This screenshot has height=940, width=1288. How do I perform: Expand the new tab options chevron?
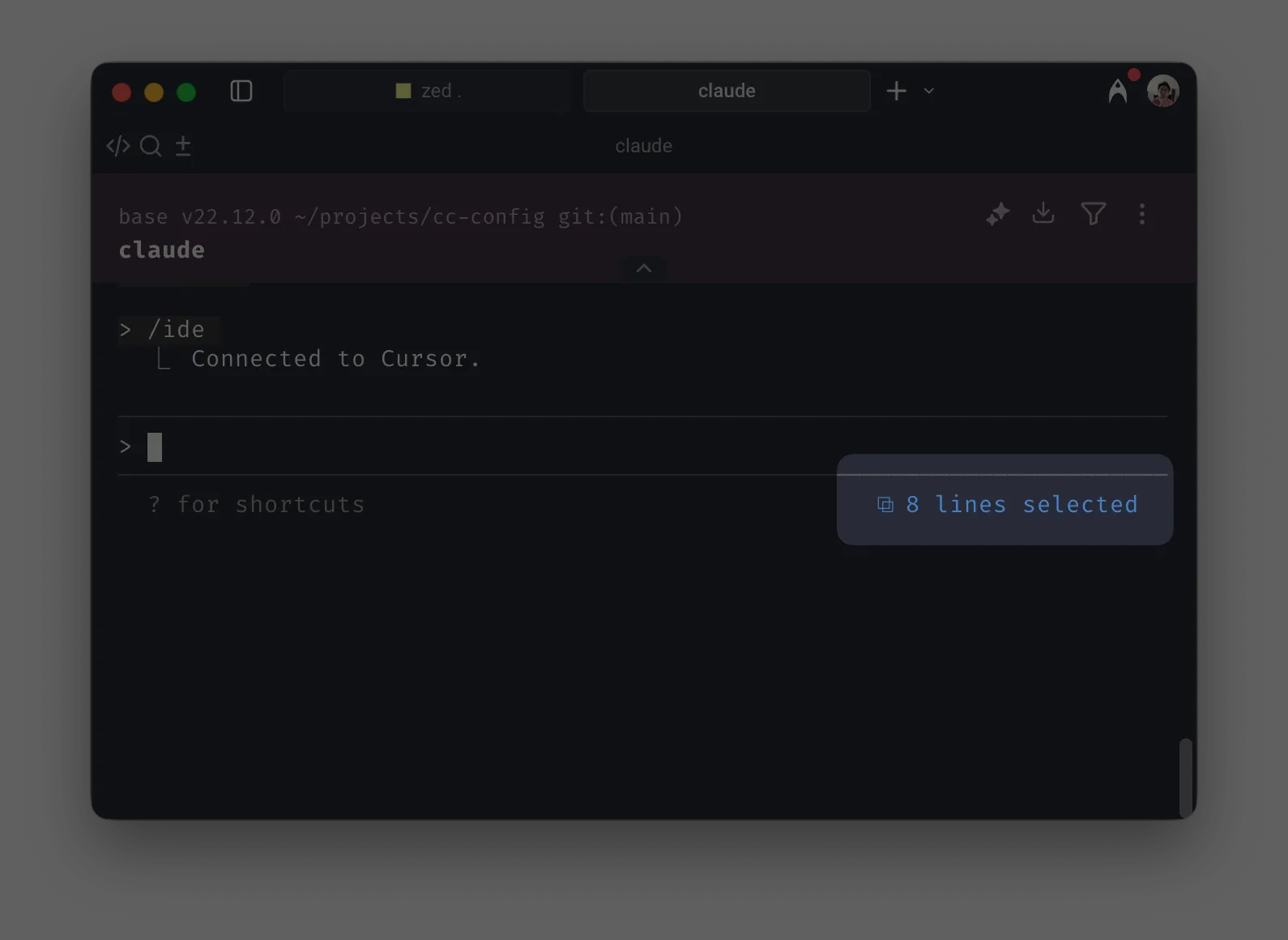click(x=929, y=91)
